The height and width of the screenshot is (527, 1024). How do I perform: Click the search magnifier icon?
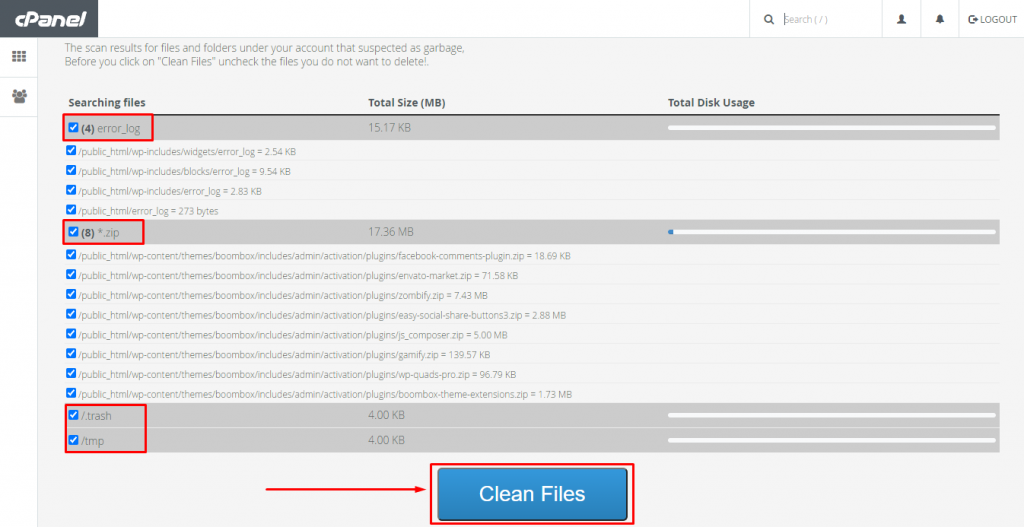point(769,19)
